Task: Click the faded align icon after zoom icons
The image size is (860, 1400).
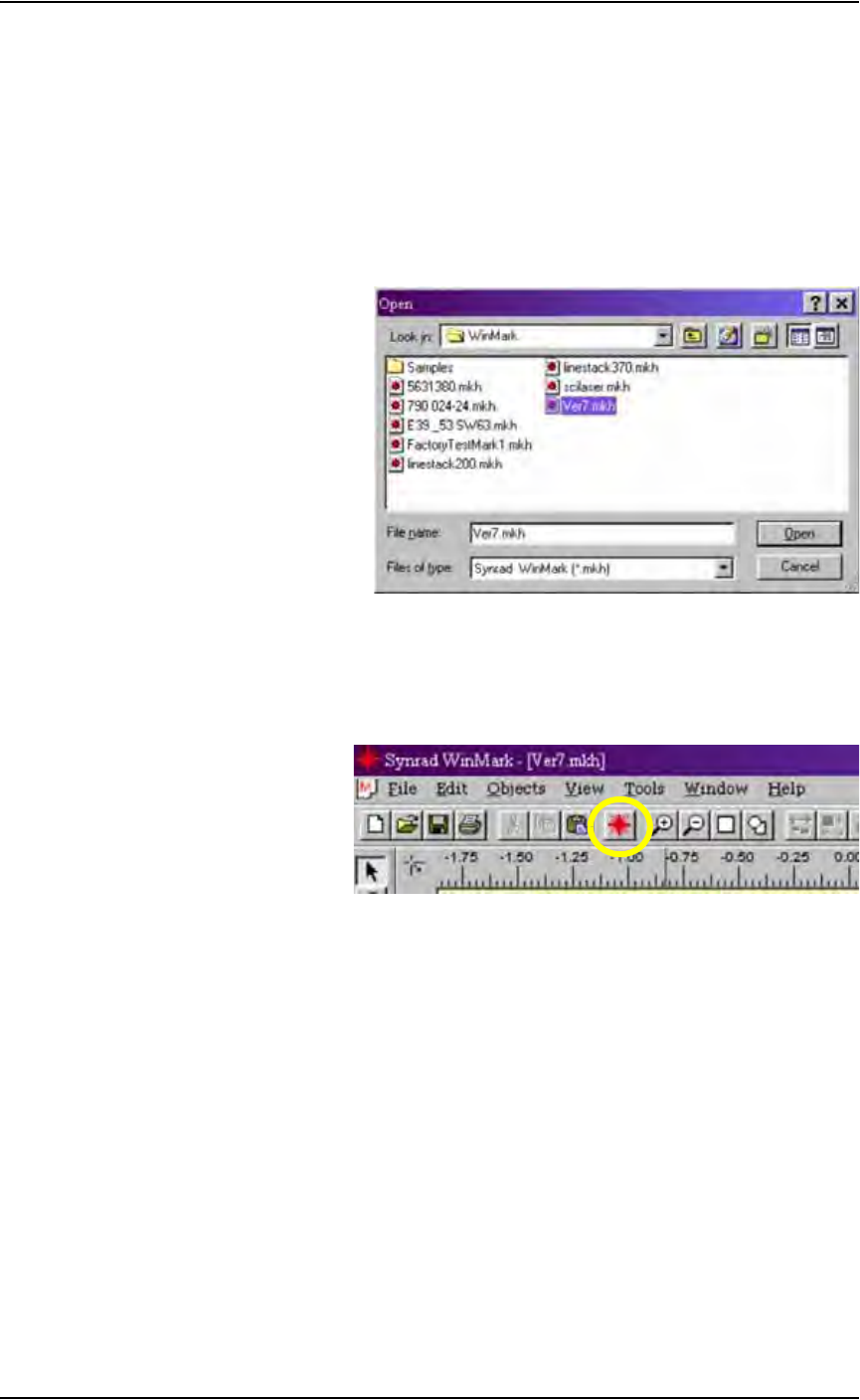Action: coord(800,824)
